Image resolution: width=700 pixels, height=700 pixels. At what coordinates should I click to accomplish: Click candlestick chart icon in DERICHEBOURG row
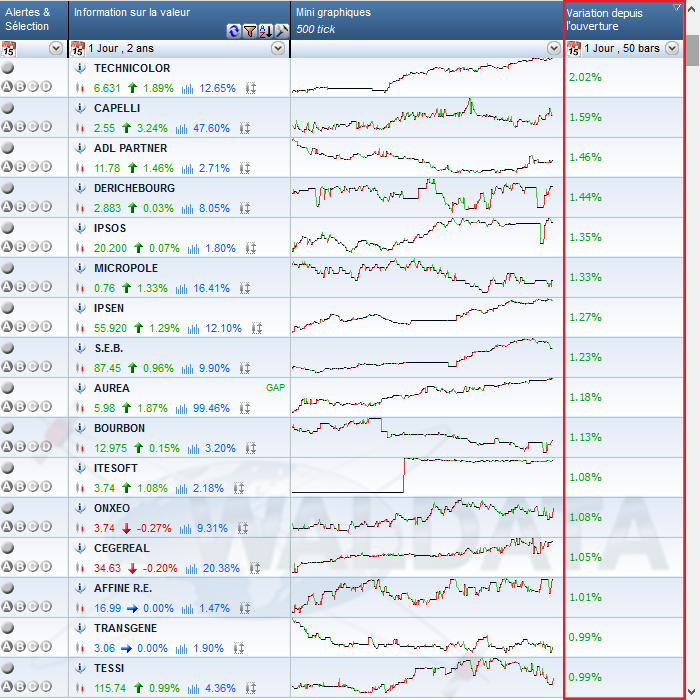coord(80,208)
